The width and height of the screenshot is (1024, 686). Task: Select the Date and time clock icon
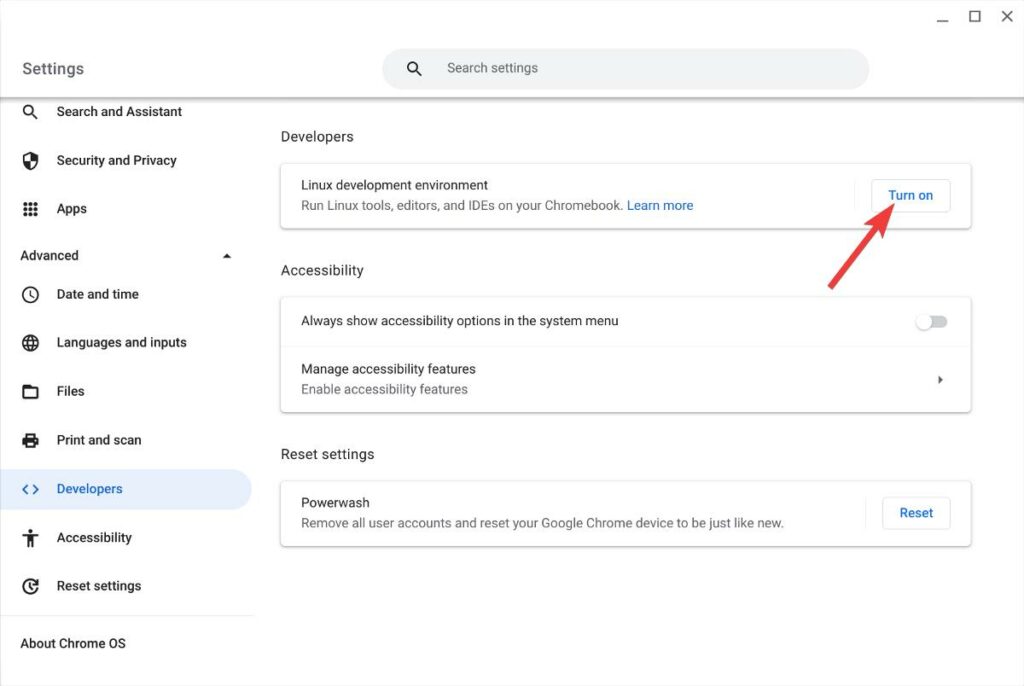(30, 294)
